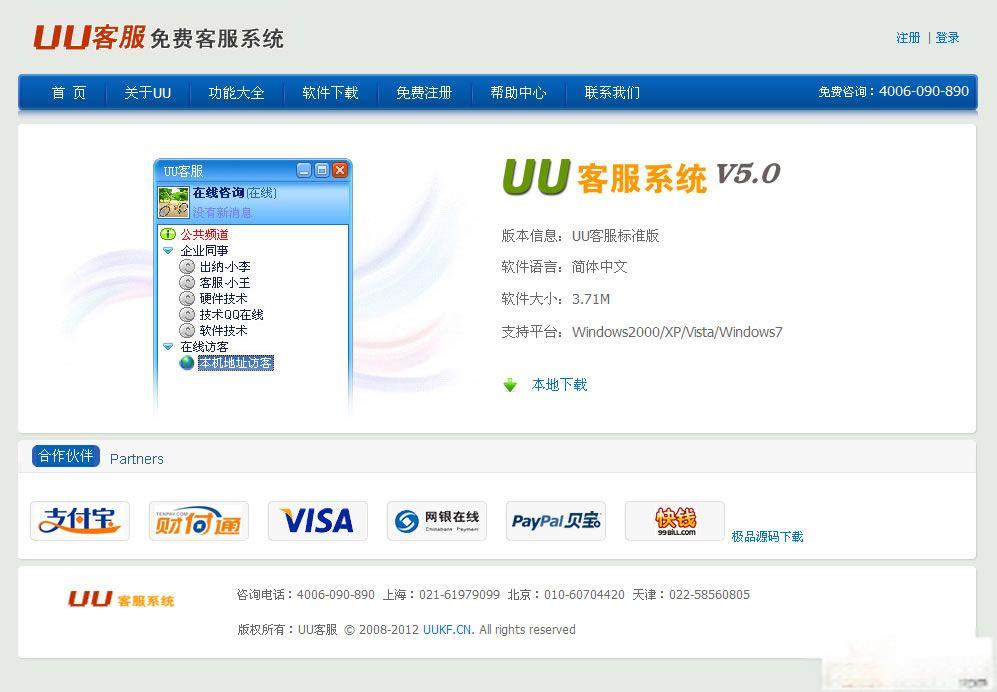Click the PayPal partner logo
The image size is (997, 692).
point(555,521)
